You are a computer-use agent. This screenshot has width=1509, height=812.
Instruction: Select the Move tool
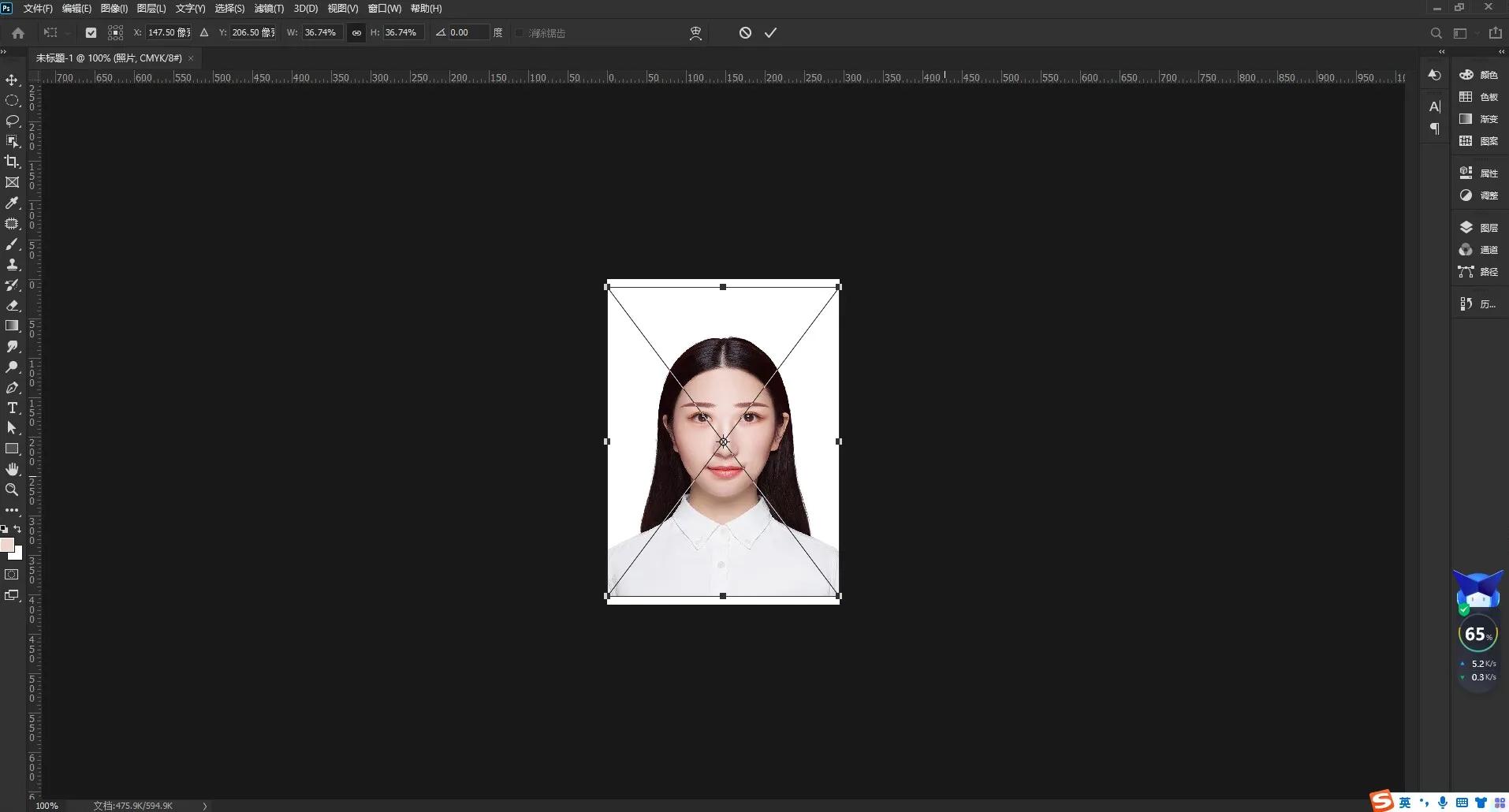coord(13,80)
